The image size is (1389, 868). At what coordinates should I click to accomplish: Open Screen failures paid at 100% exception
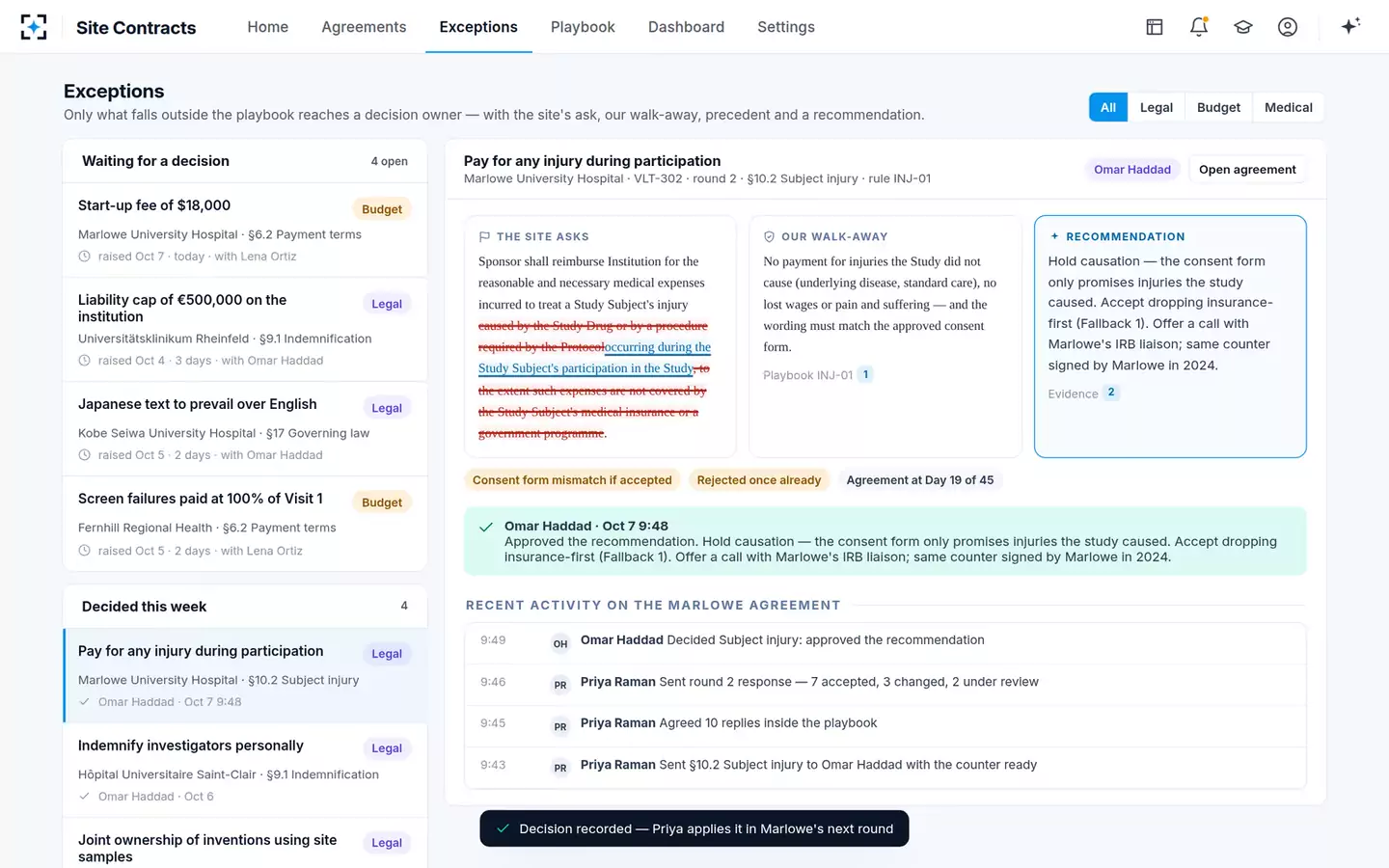click(245, 524)
